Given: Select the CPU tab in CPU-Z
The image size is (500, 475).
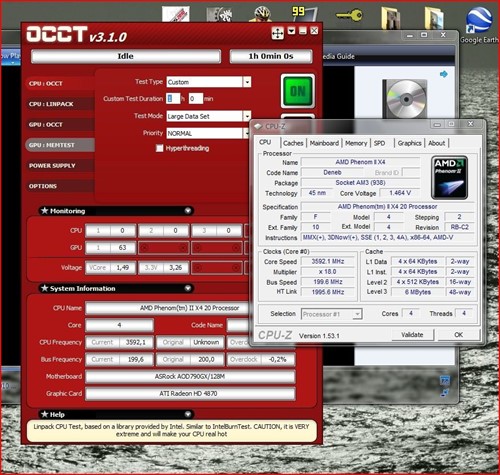Looking at the screenshot, I should [265, 142].
